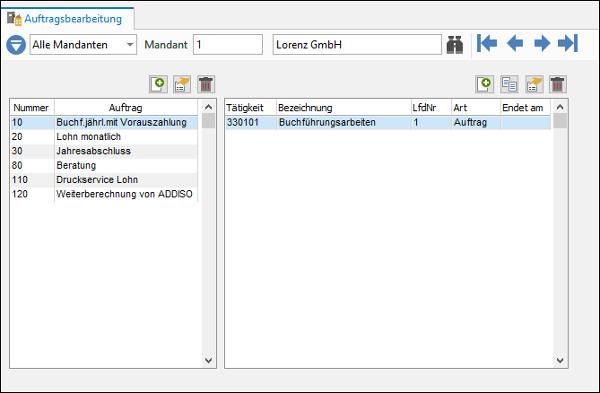Go to next Mandant record arrow
600x393 pixels.
(542, 43)
